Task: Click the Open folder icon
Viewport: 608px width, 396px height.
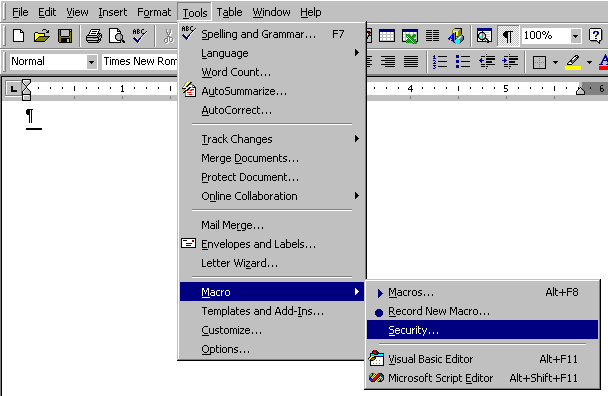Action: coord(41,36)
